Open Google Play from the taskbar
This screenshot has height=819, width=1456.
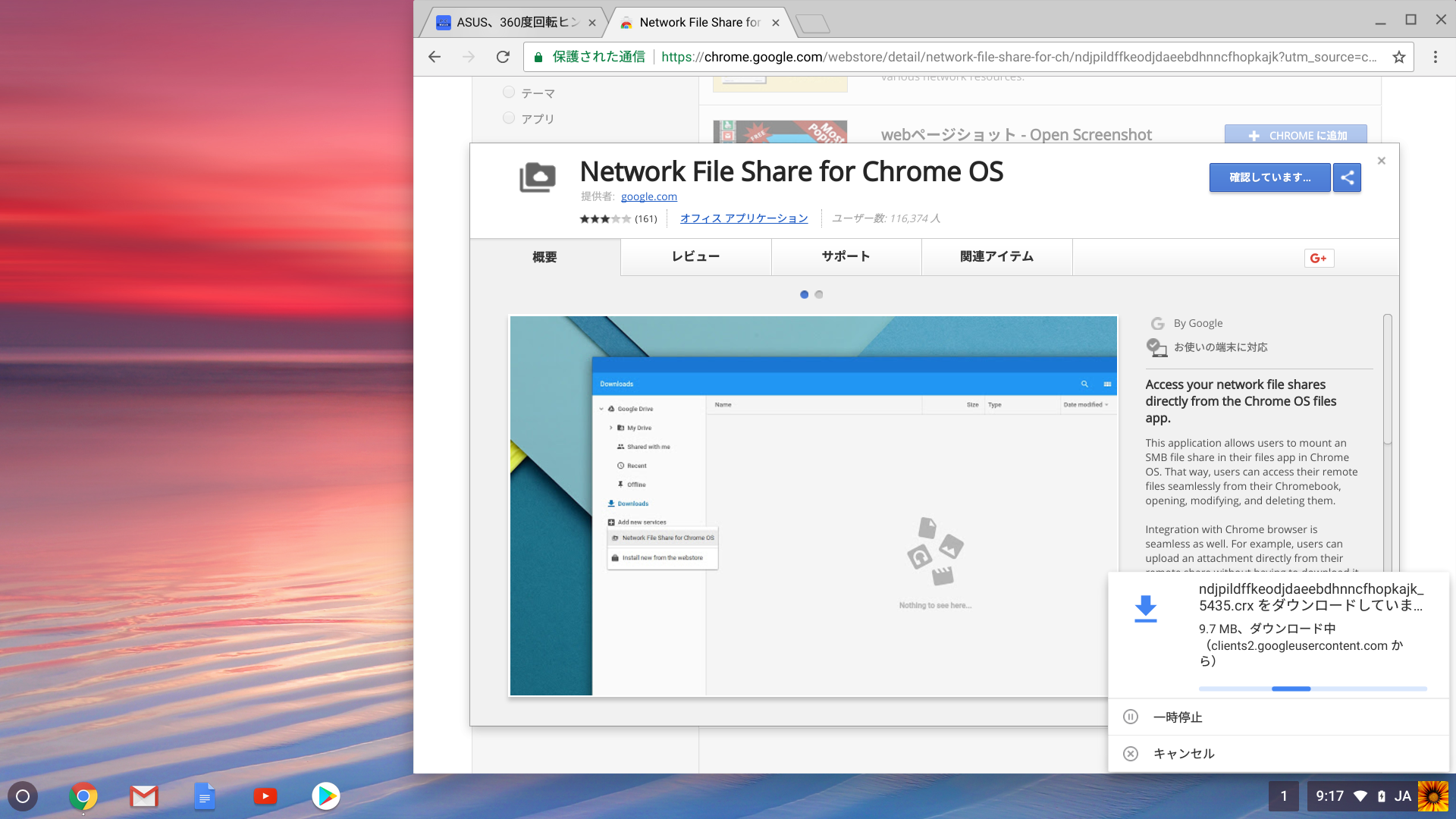326,796
